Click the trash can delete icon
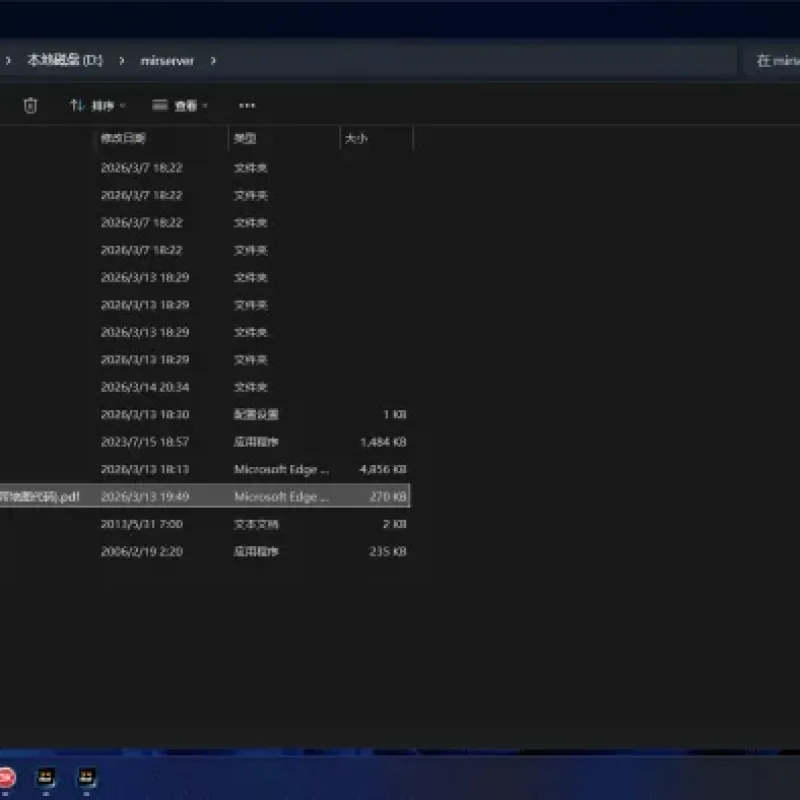 (x=30, y=106)
